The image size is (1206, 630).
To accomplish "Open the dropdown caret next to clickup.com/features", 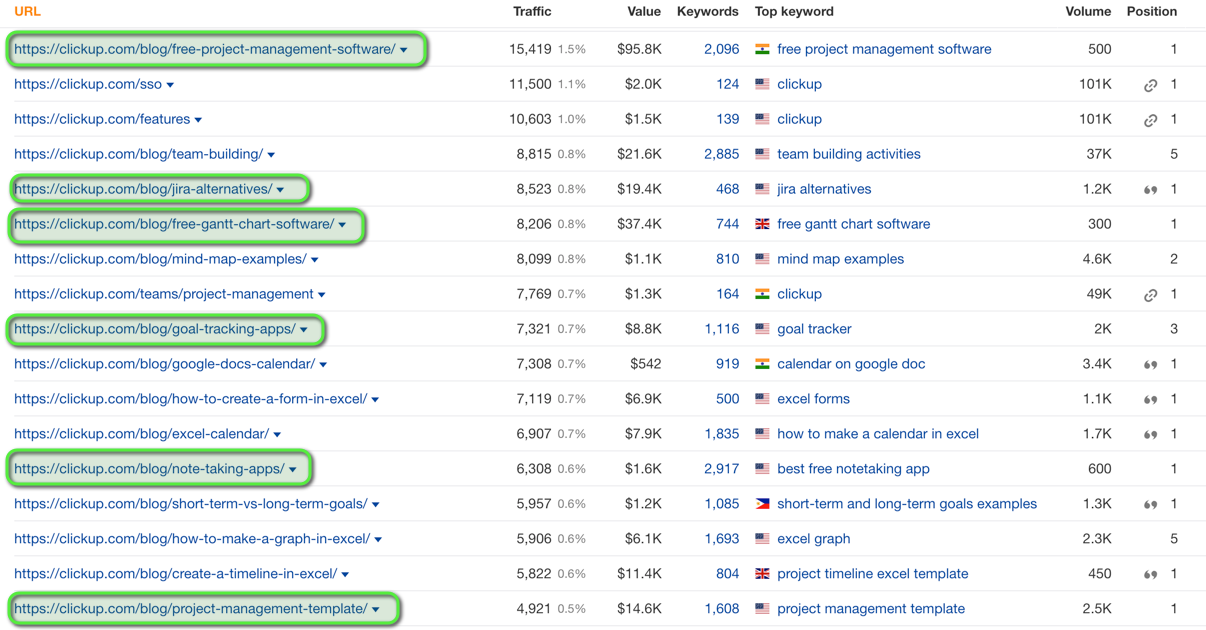I will pyautogui.click(x=198, y=120).
